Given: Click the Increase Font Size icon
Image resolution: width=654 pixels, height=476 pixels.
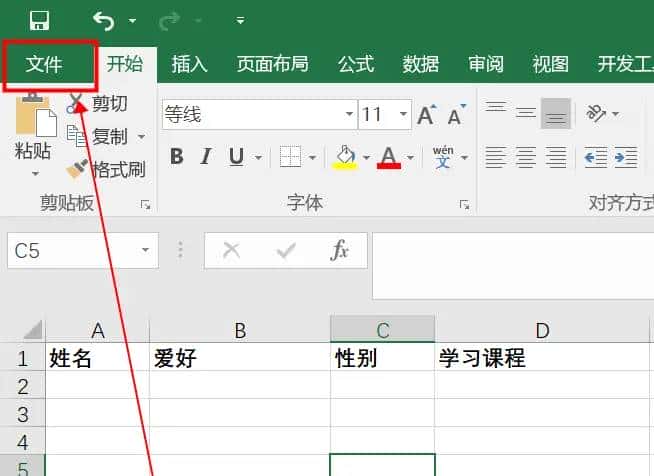Looking at the screenshot, I should coord(427,114).
